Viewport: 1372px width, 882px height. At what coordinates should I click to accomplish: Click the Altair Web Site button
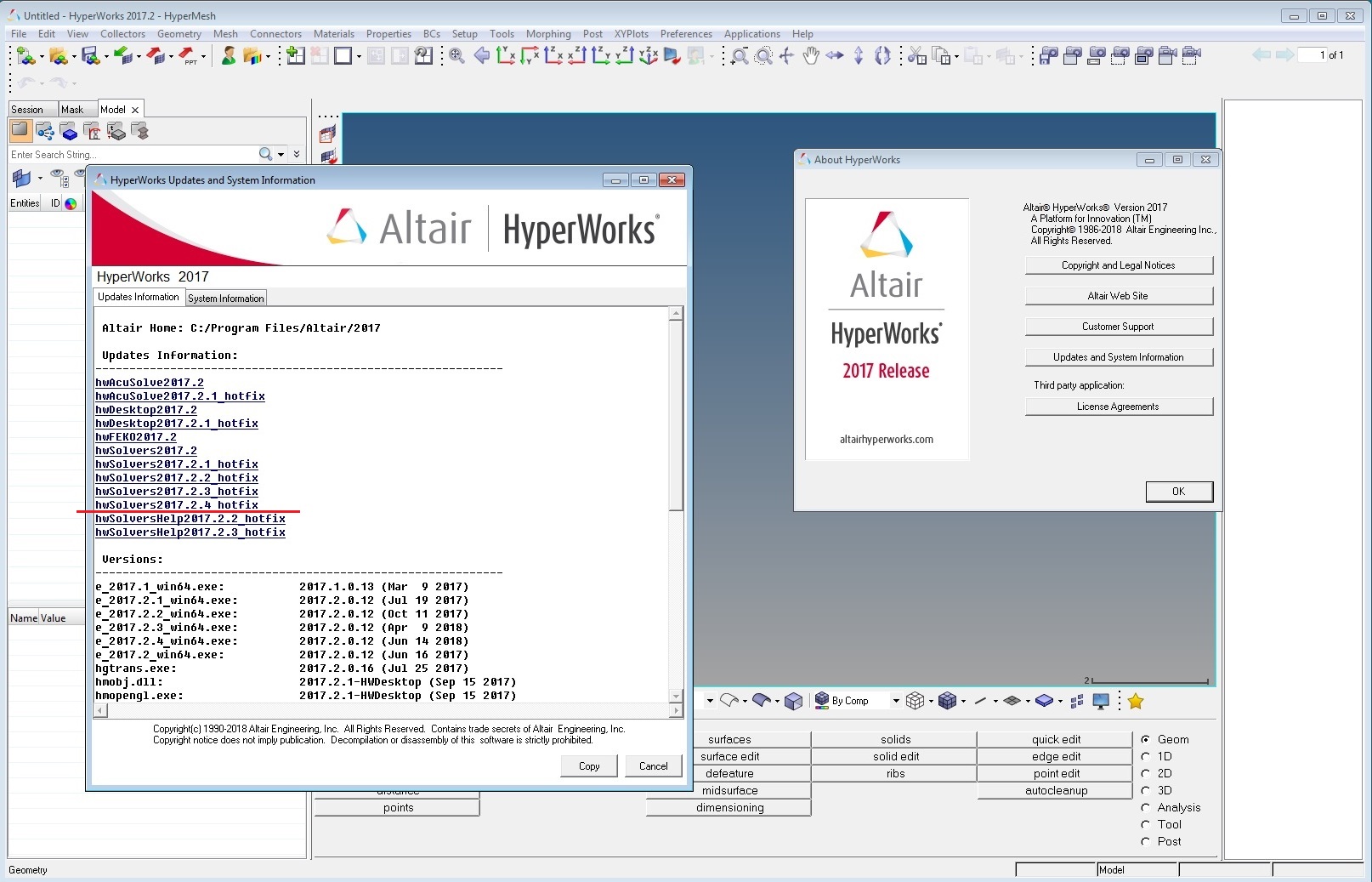tap(1119, 296)
